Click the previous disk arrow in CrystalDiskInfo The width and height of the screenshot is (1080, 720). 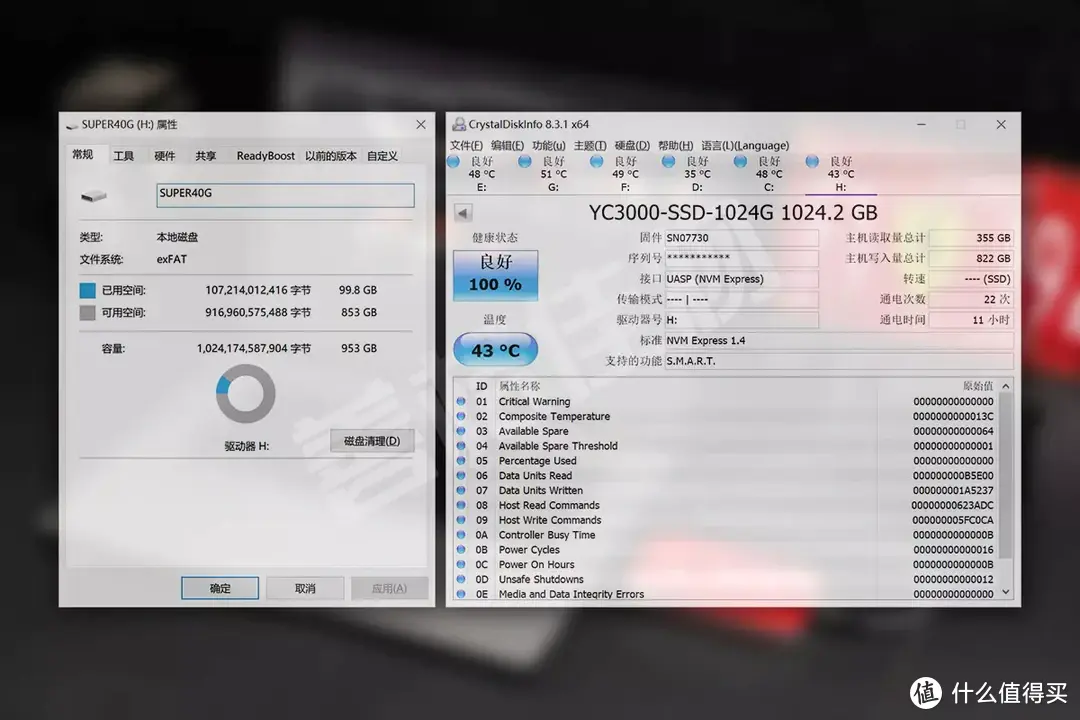(463, 213)
